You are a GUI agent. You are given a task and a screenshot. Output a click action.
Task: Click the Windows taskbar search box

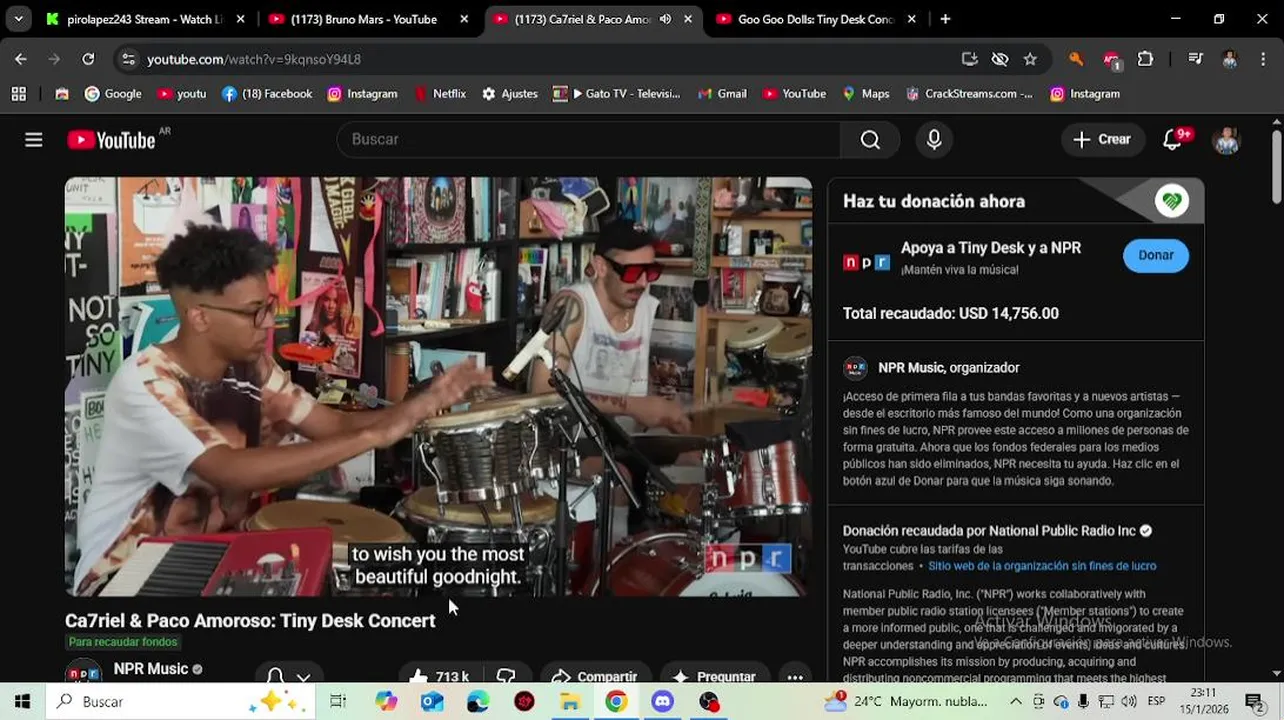[180, 701]
